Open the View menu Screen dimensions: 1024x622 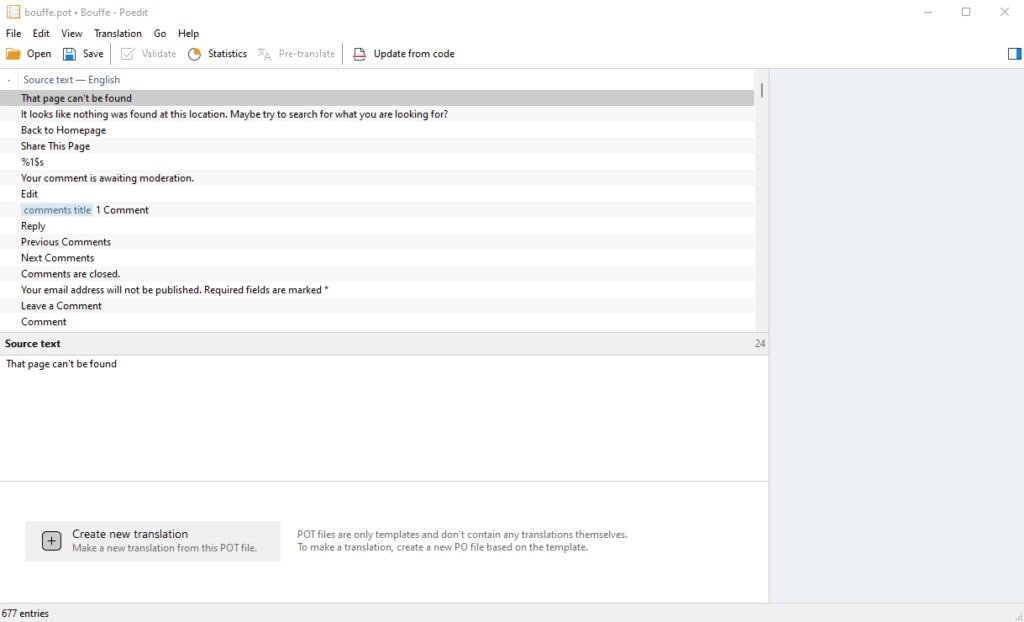tap(71, 33)
